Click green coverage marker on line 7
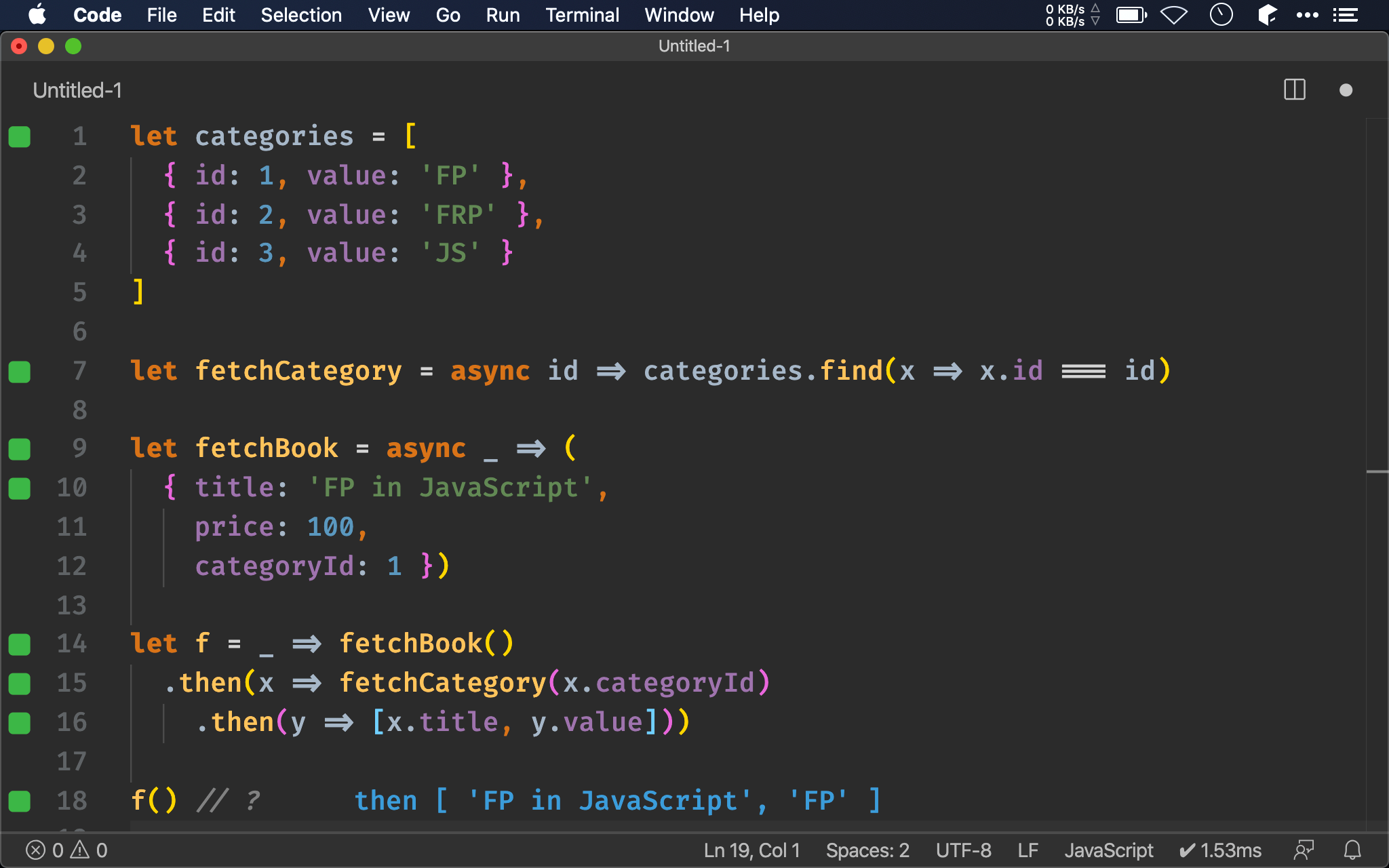Screen dimensions: 1389x868 pos(20,372)
